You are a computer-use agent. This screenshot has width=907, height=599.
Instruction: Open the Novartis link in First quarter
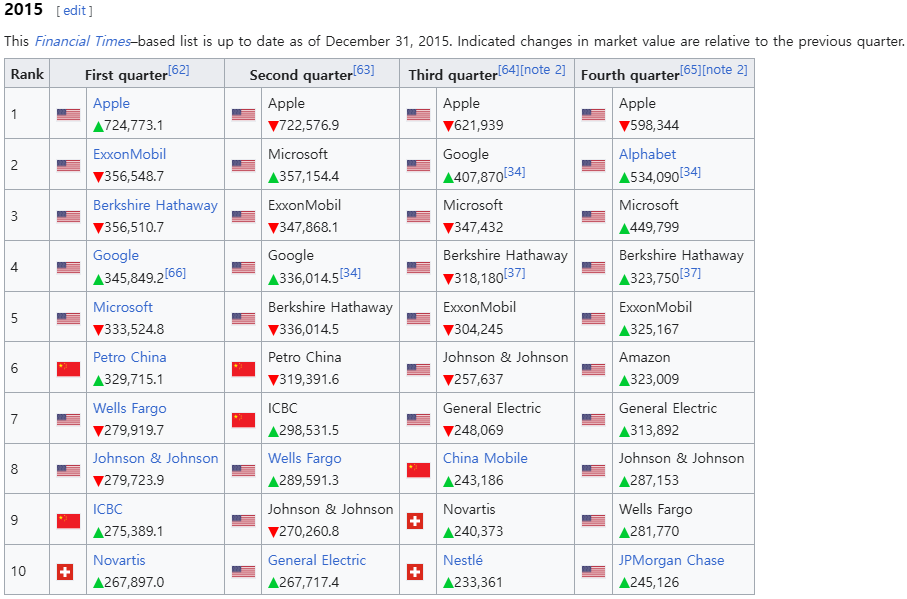tap(119, 560)
